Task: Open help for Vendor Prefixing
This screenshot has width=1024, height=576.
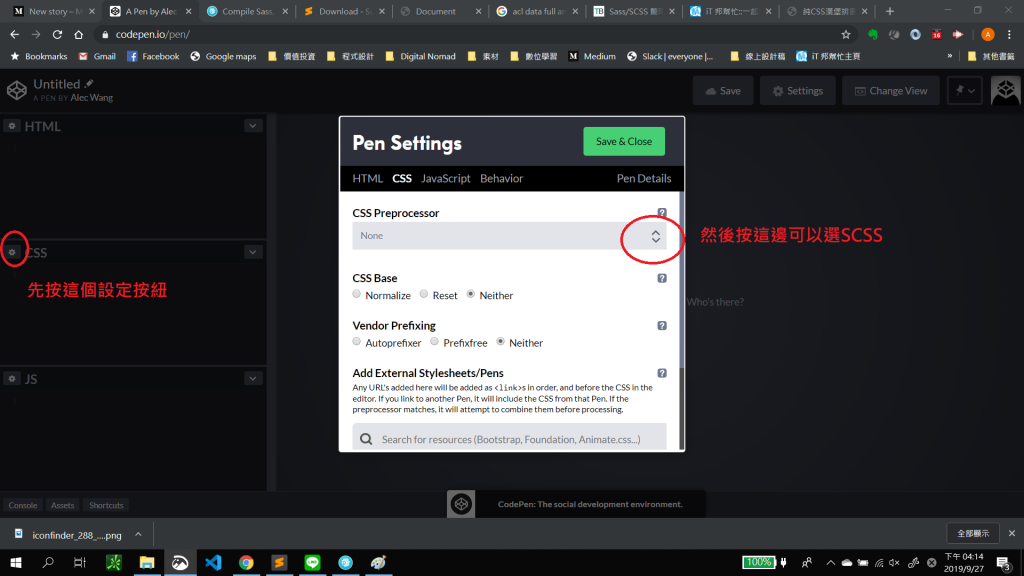Action: pyautogui.click(x=662, y=325)
